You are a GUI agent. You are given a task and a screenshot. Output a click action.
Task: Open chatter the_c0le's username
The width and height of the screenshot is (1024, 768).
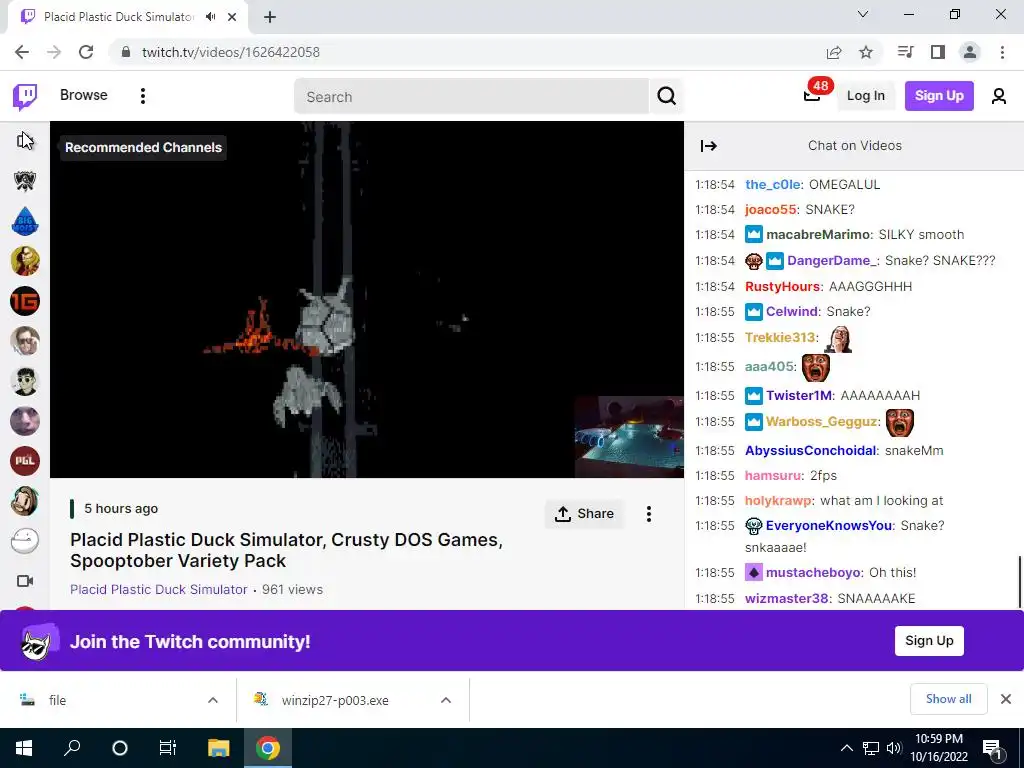coord(773,185)
